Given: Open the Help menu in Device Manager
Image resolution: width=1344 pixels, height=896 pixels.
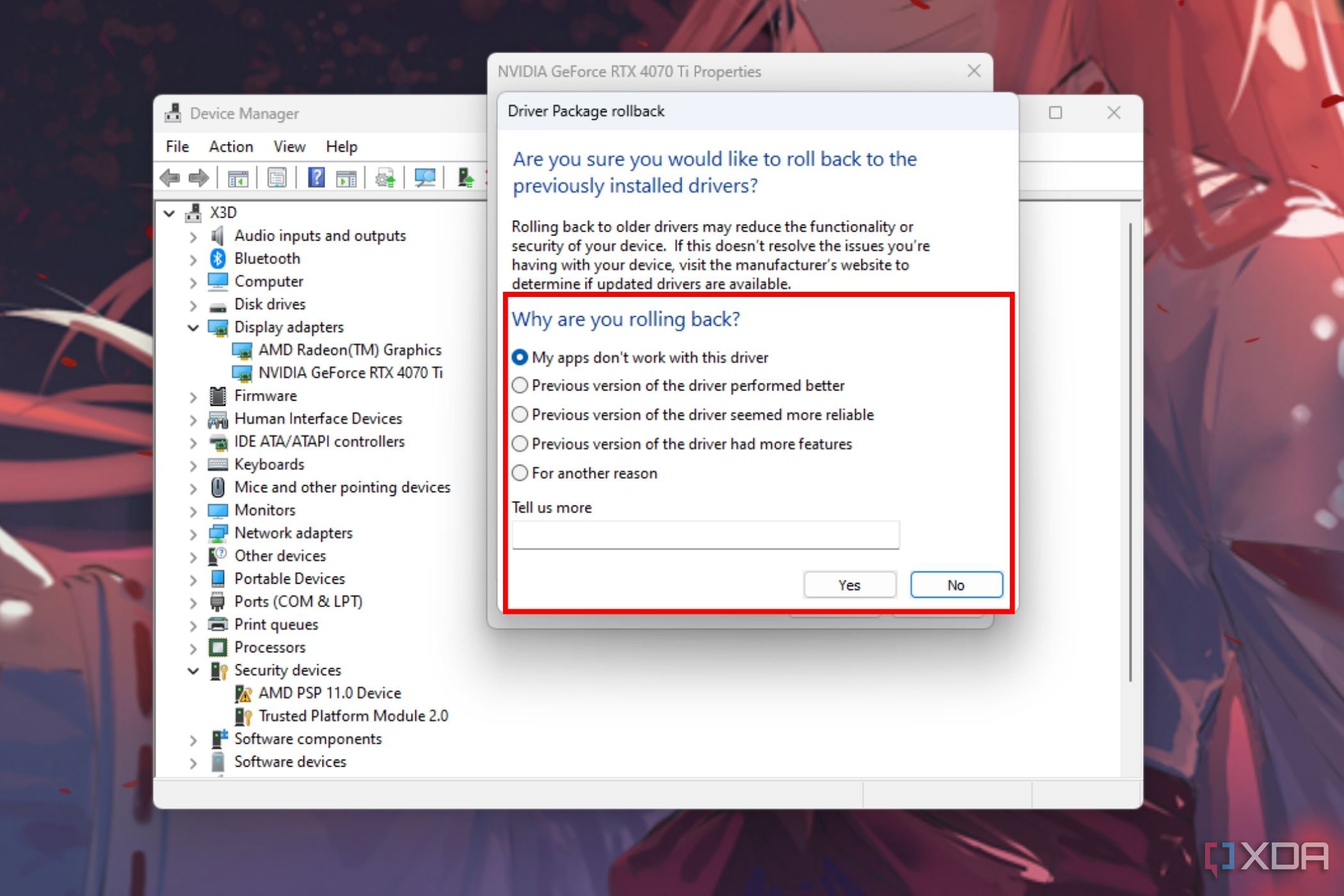Looking at the screenshot, I should [342, 147].
